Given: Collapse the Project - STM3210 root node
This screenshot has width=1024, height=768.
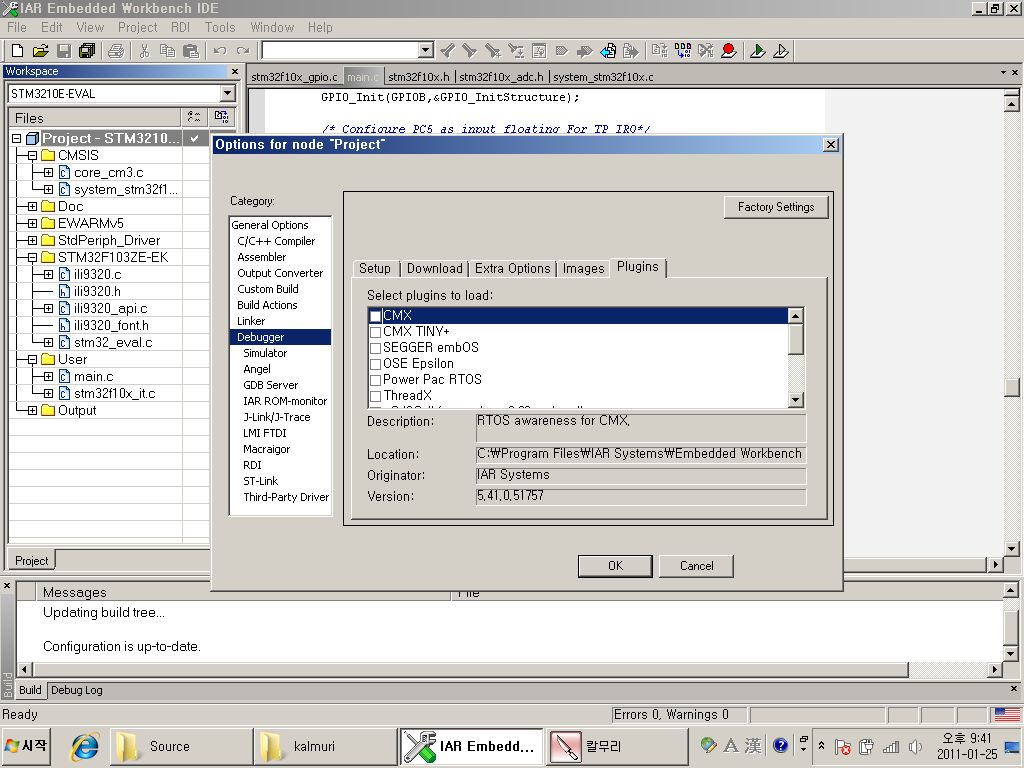Looking at the screenshot, I should click(16, 138).
